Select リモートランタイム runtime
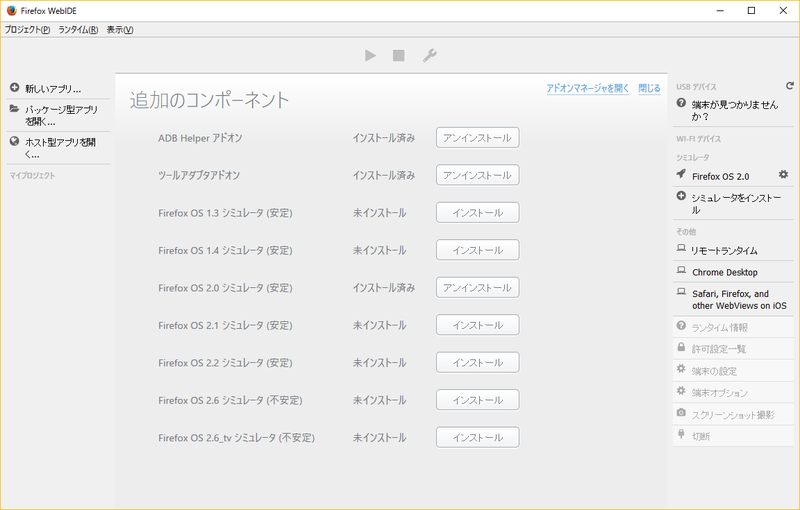This screenshot has width=800, height=510. point(734,250)
